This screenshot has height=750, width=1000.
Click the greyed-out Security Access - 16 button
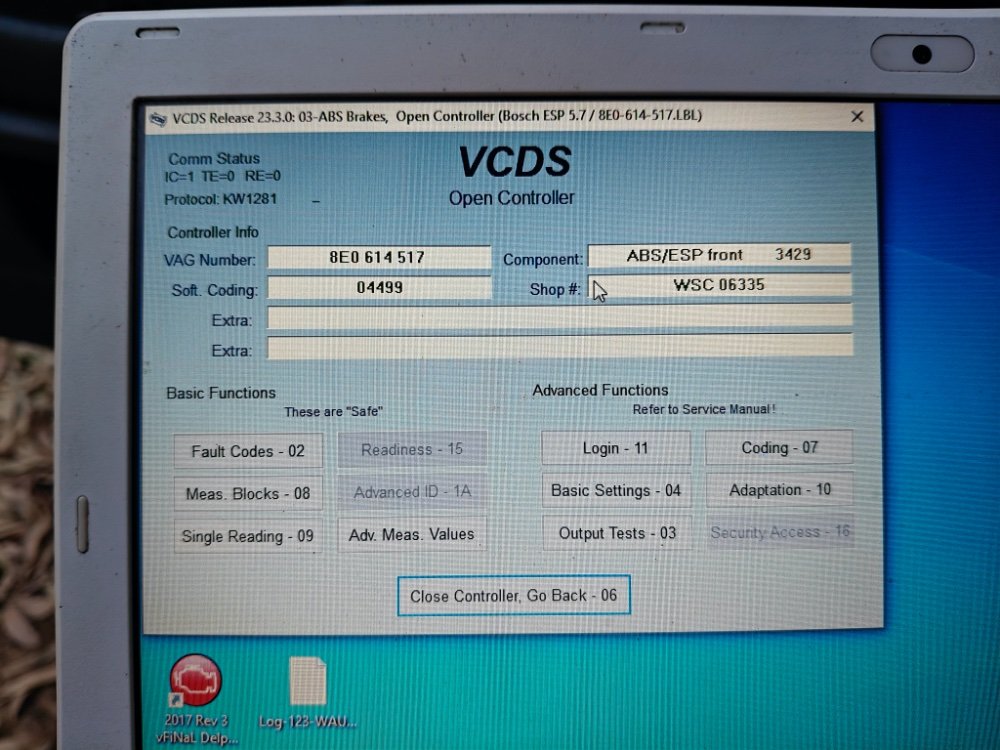[781, 532]
